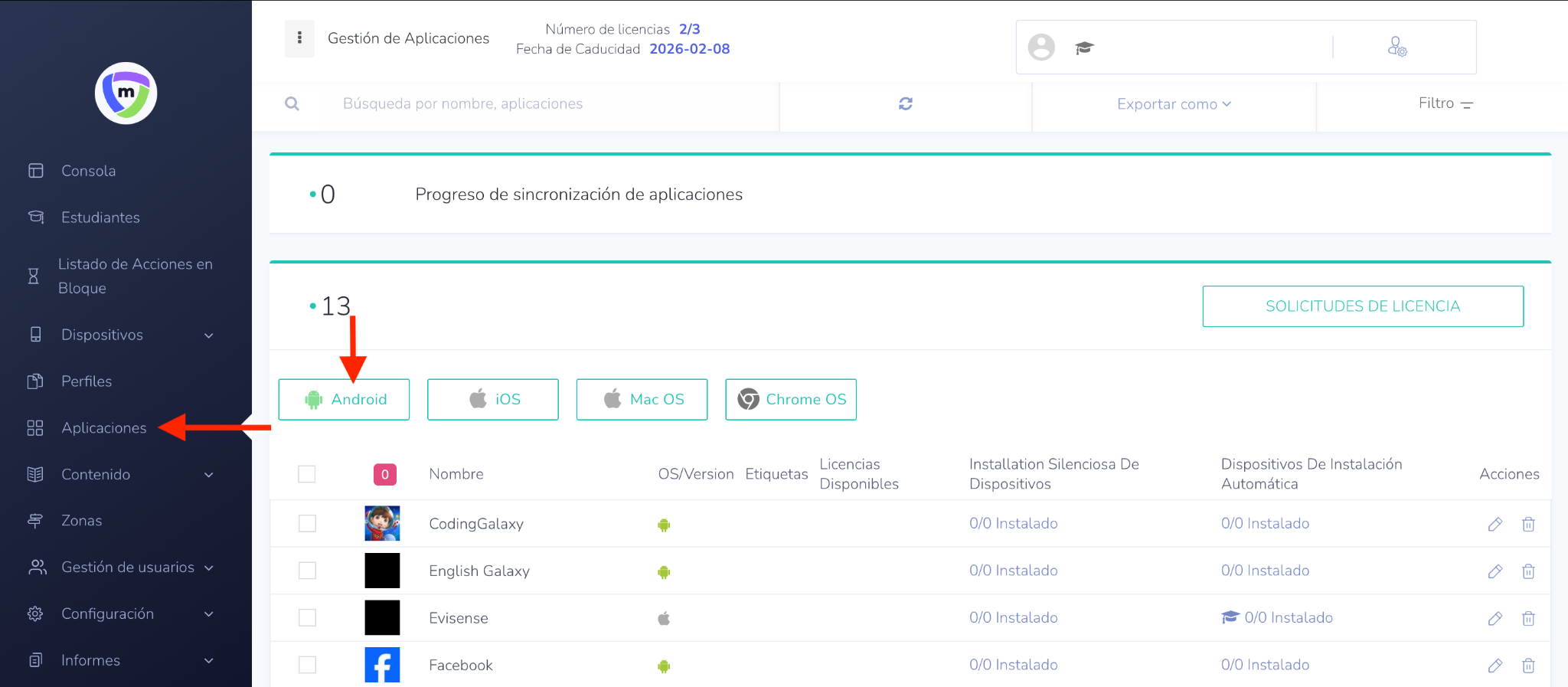
Task: Toggle the select-all checkbox in table header
Action: [307, 474]
